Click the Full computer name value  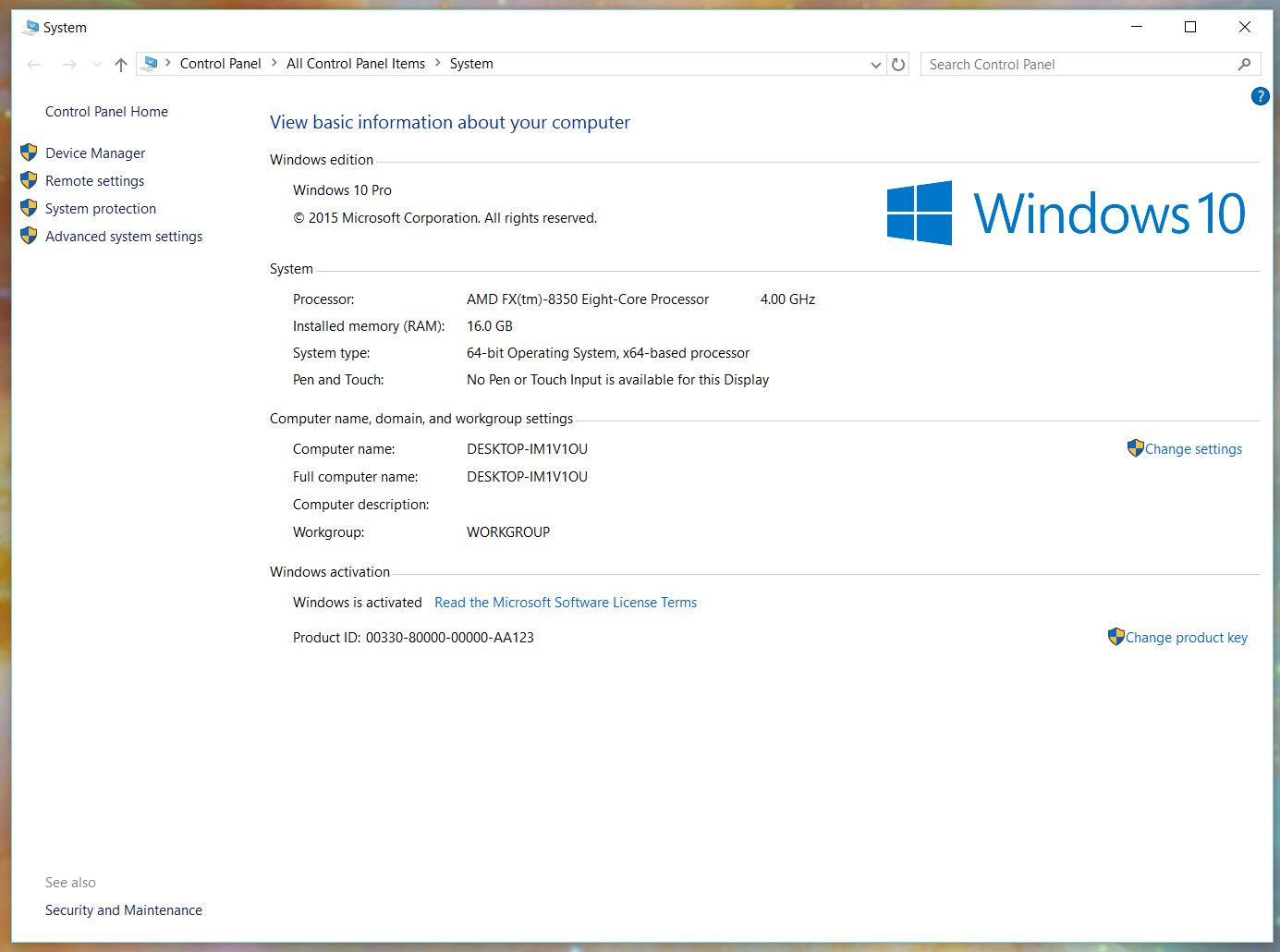(527, 477)
